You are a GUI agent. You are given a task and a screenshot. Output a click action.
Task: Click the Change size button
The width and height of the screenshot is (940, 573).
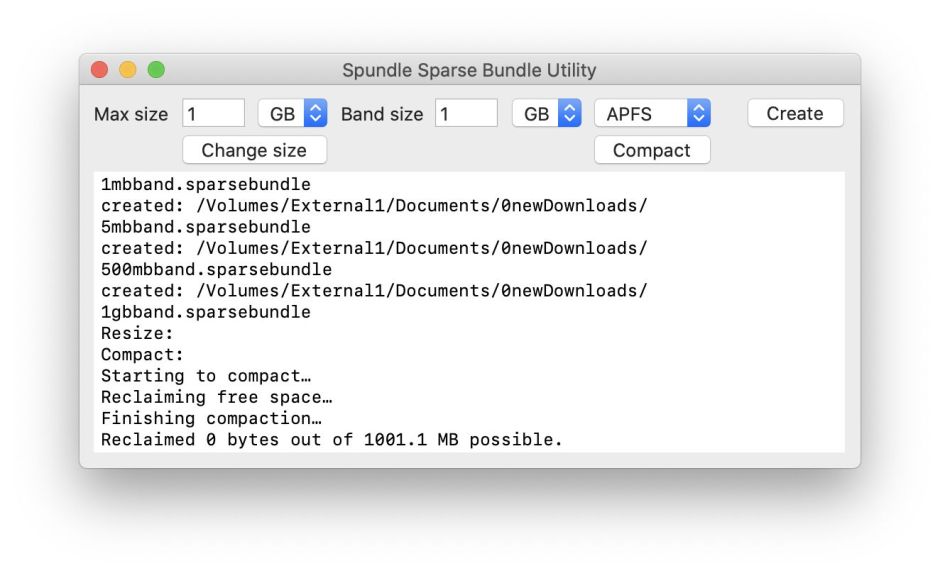[x=254, y=150]
